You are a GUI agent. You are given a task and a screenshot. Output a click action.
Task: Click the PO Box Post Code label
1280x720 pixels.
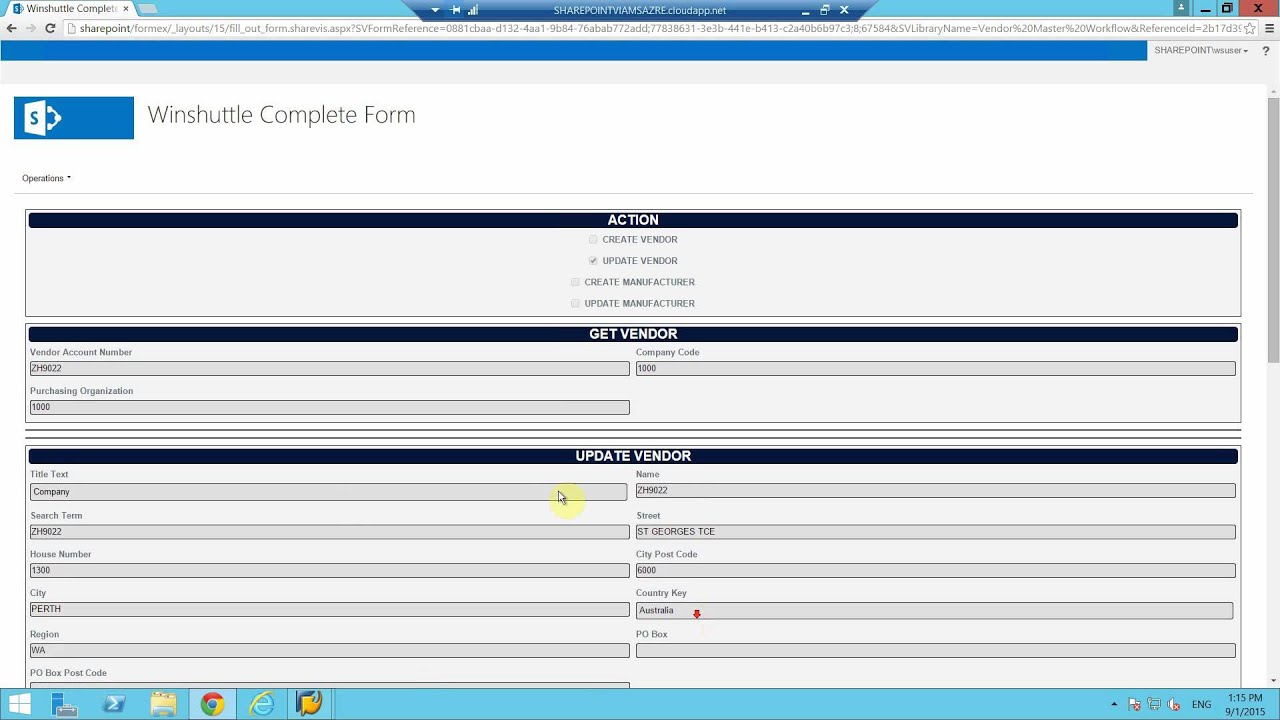(68, 673)
